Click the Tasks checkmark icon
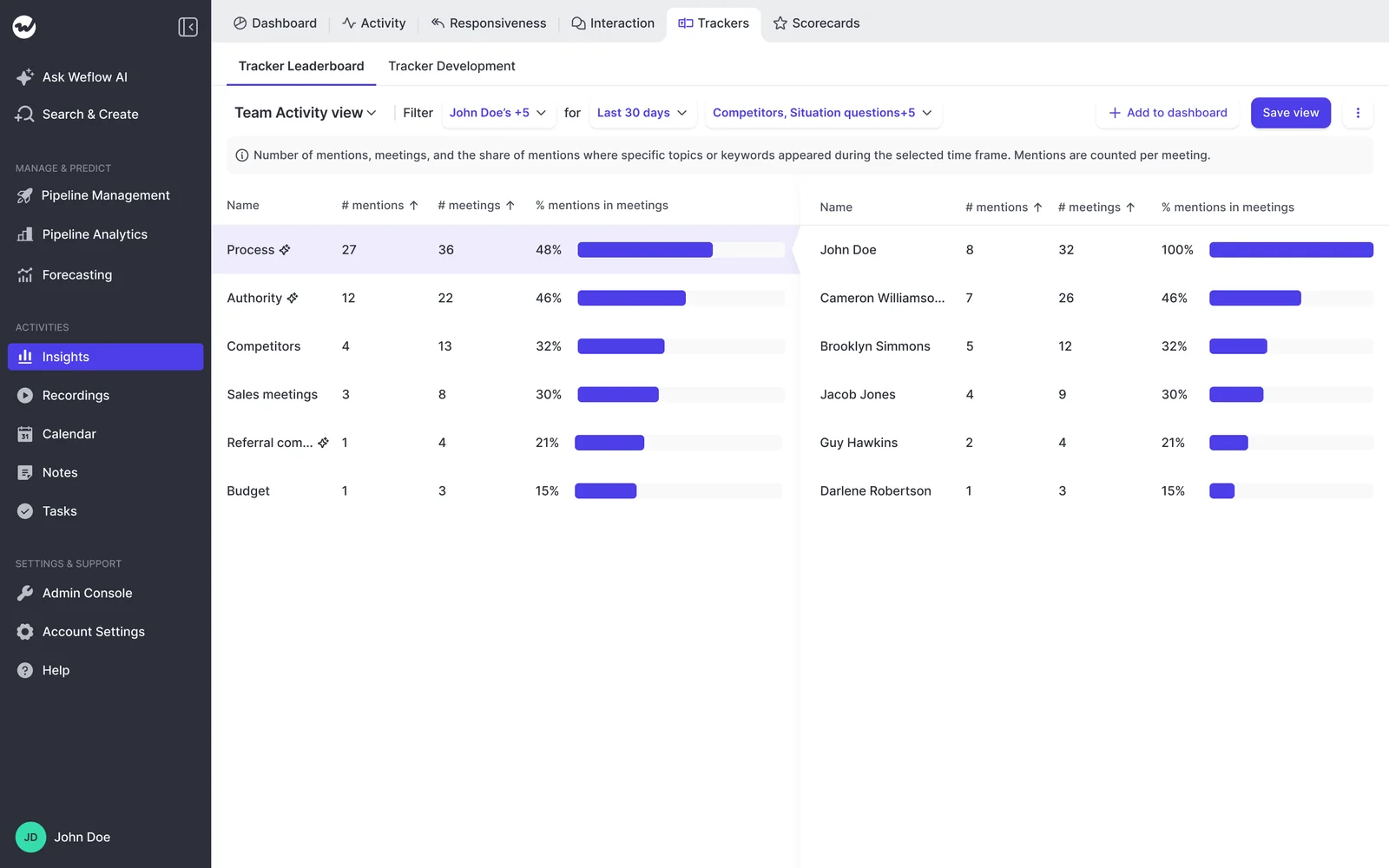This screenshot has height=868, width=1389. coord(25,511)
